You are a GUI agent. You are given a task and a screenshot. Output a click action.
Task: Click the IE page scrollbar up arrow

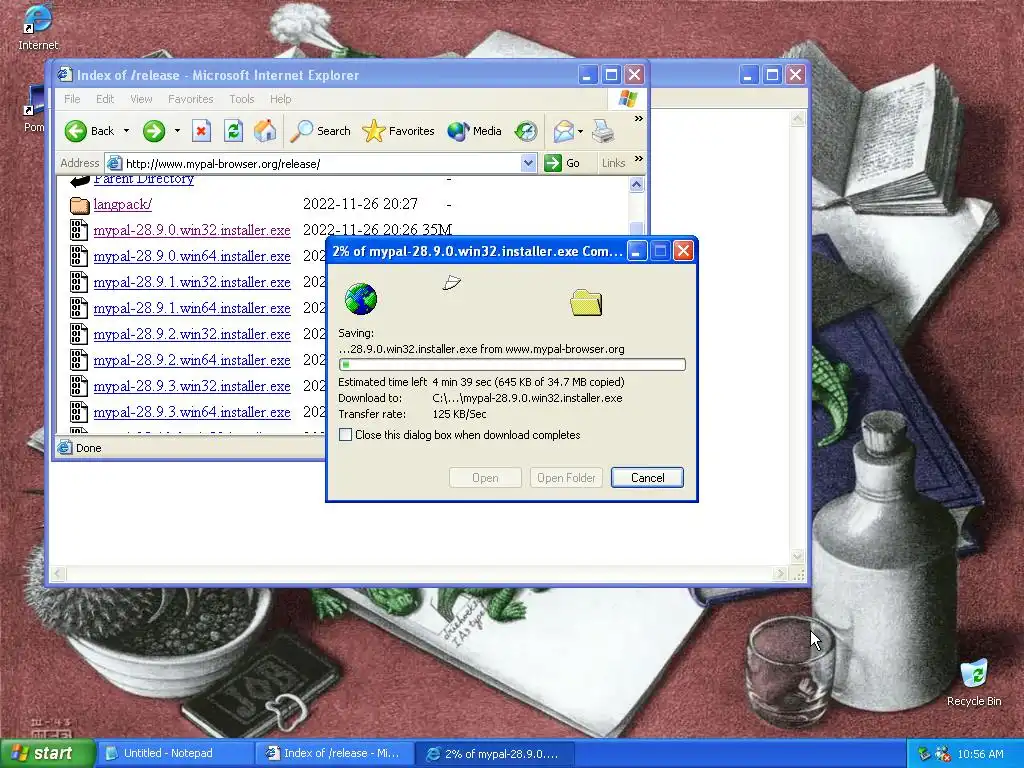637,185
